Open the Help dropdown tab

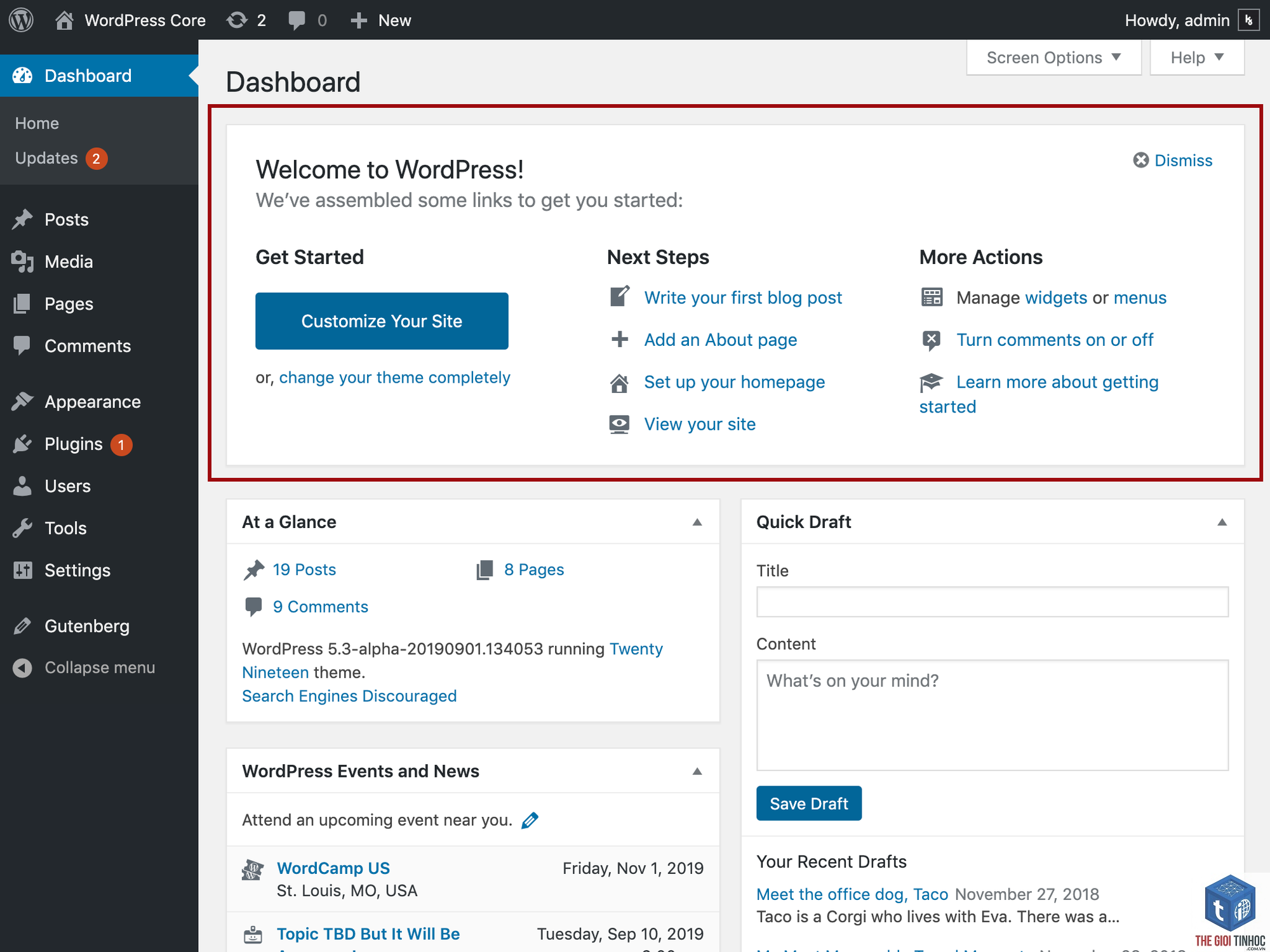(1197, 58)
